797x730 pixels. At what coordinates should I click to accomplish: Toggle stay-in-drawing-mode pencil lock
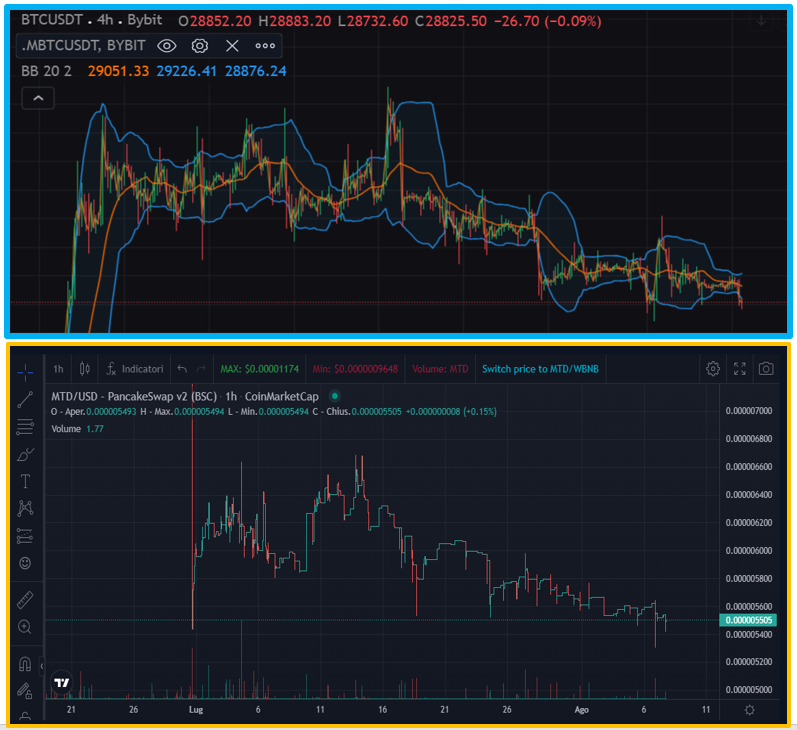pyautogui.click(x=25, y=690)
